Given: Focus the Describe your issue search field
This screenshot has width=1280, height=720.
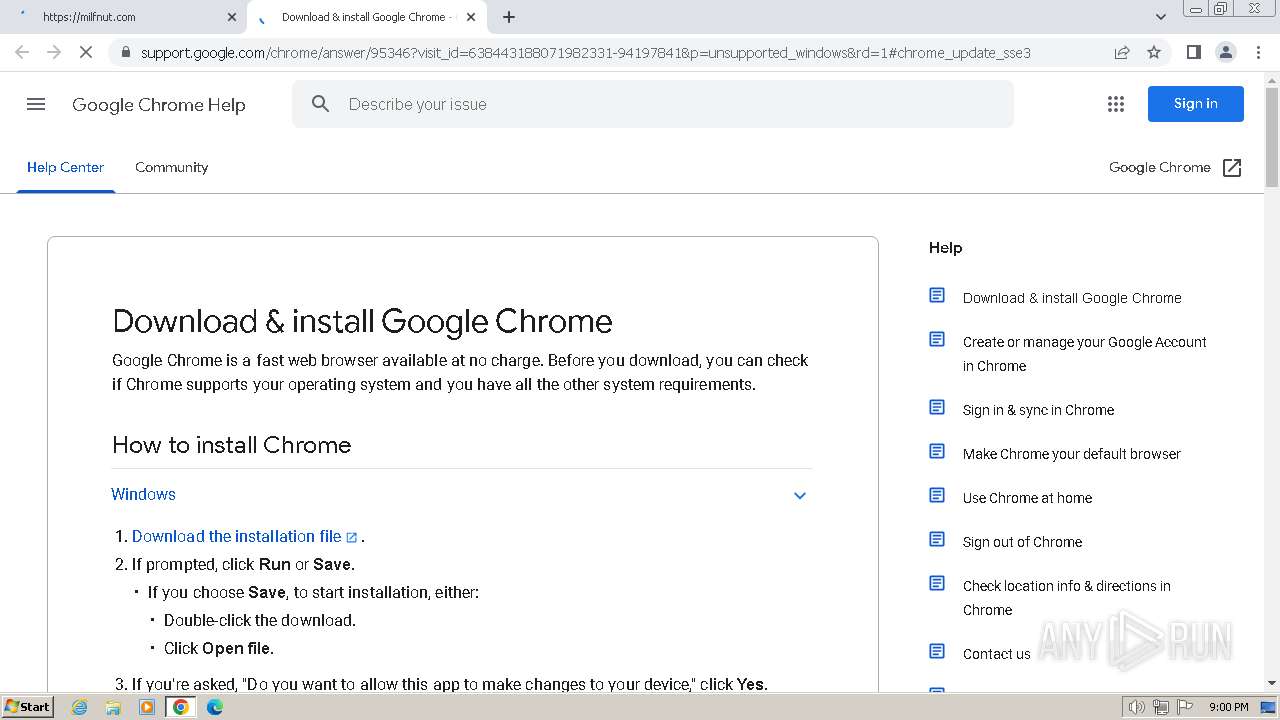Looking at the screenshot, I should point(653,104).
